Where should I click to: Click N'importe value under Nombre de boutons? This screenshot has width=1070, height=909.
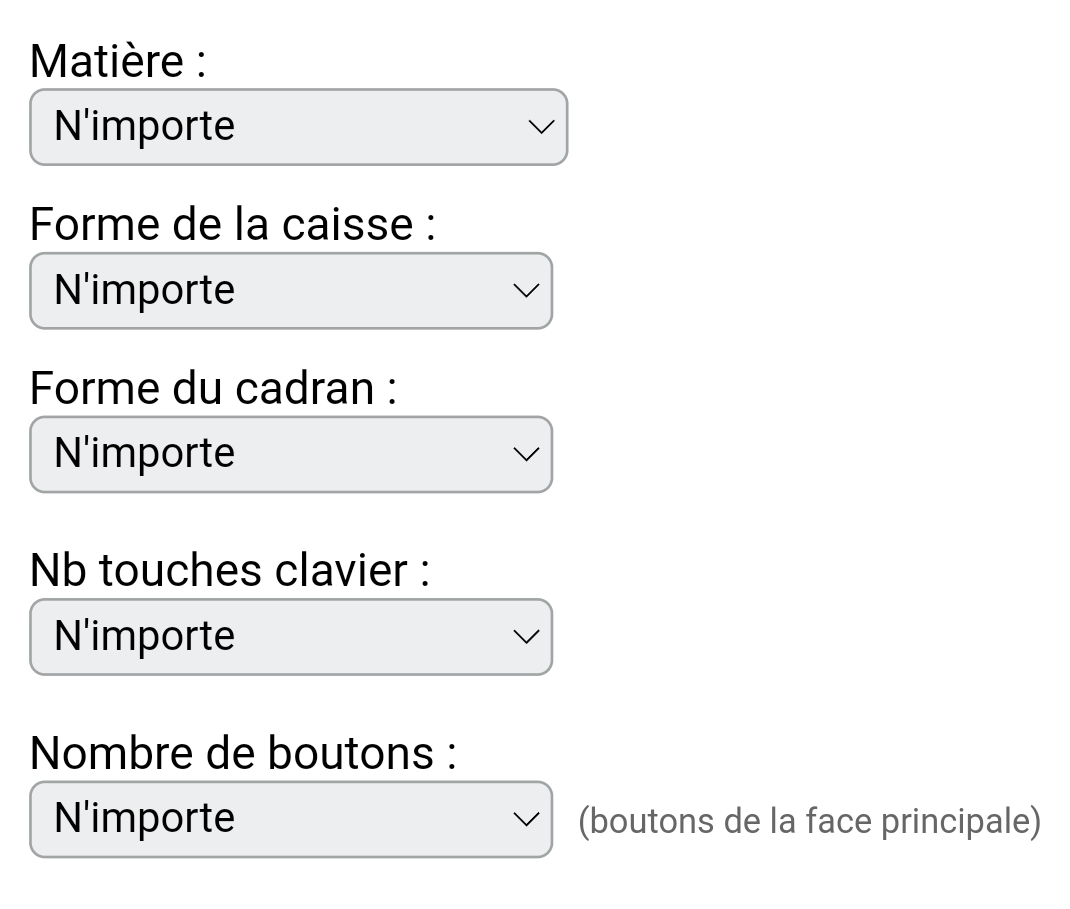tap(144, 819)
